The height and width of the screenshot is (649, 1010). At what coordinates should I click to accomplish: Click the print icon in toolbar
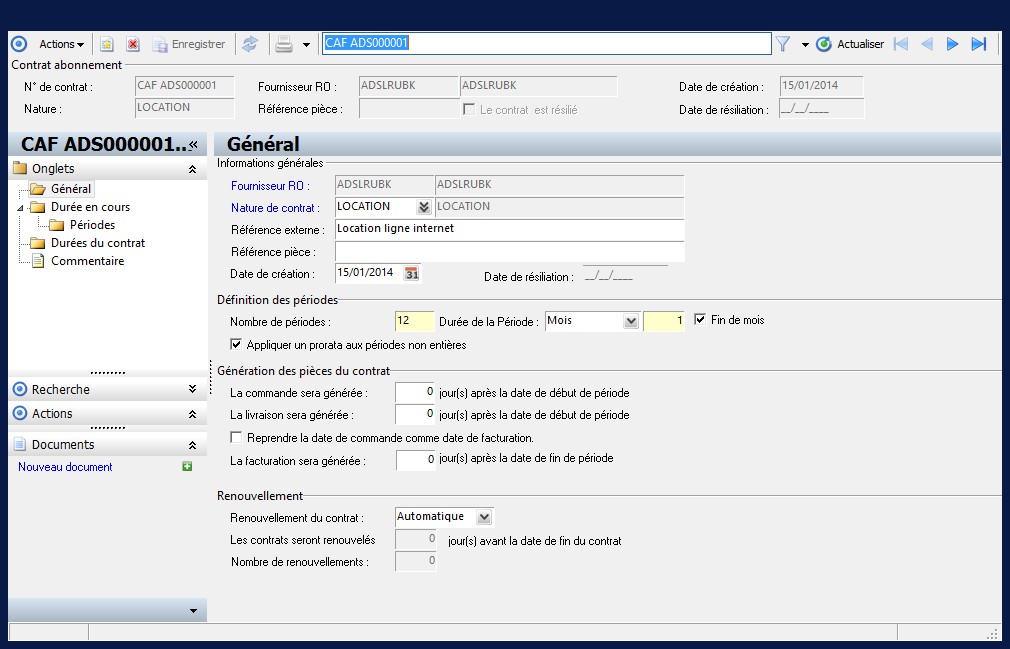coord(284,44)
